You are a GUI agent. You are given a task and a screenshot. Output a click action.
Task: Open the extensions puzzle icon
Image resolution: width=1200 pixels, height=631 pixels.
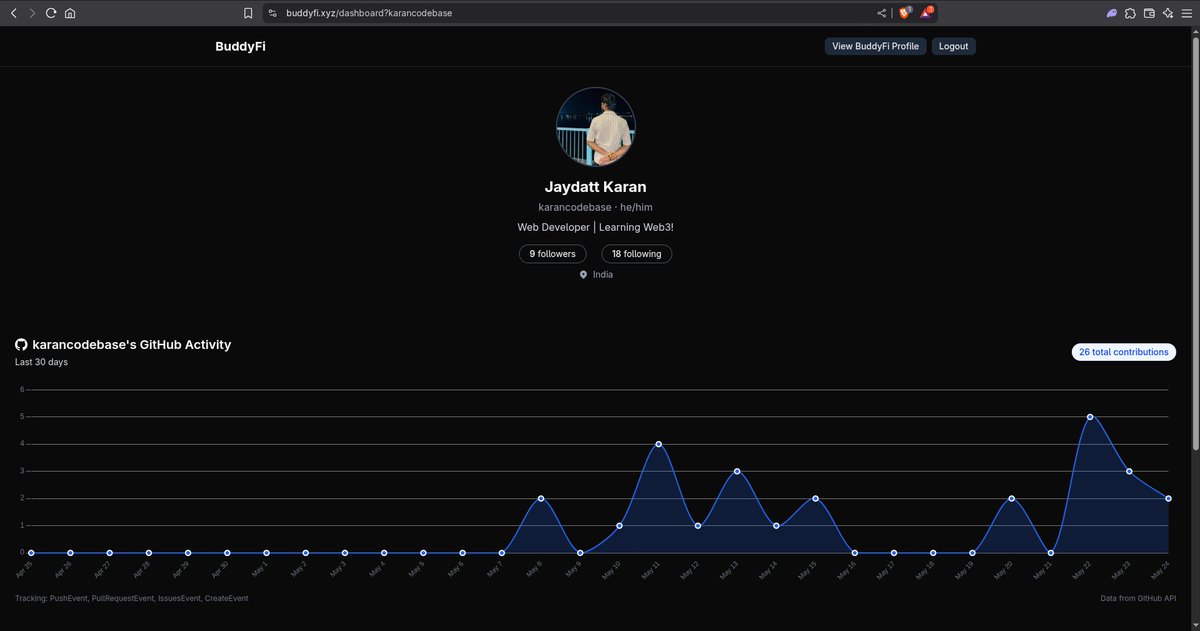(1130, 13)
